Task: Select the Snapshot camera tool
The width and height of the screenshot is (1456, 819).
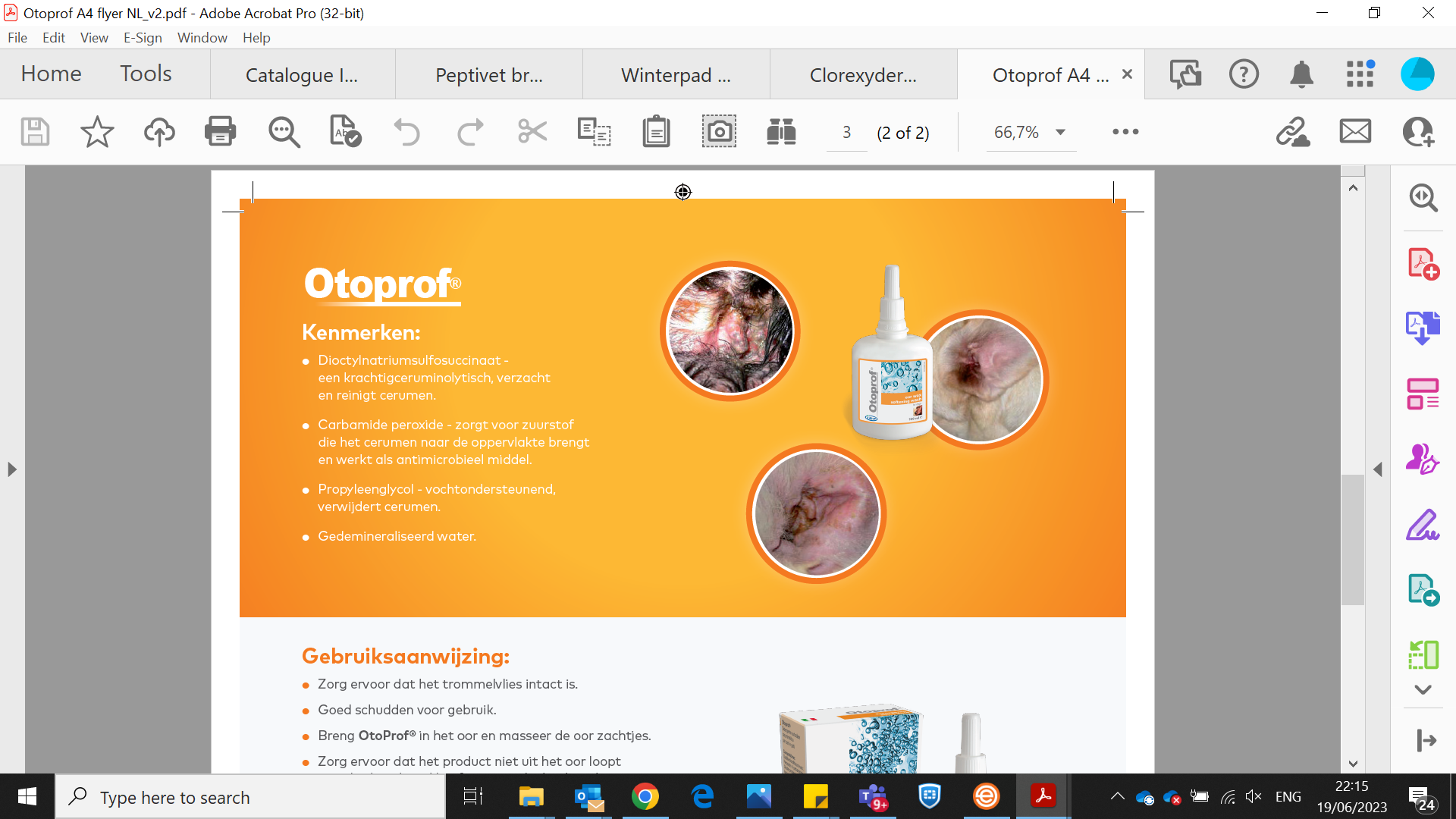Action: pyautogui.click(x=718, y=132)
